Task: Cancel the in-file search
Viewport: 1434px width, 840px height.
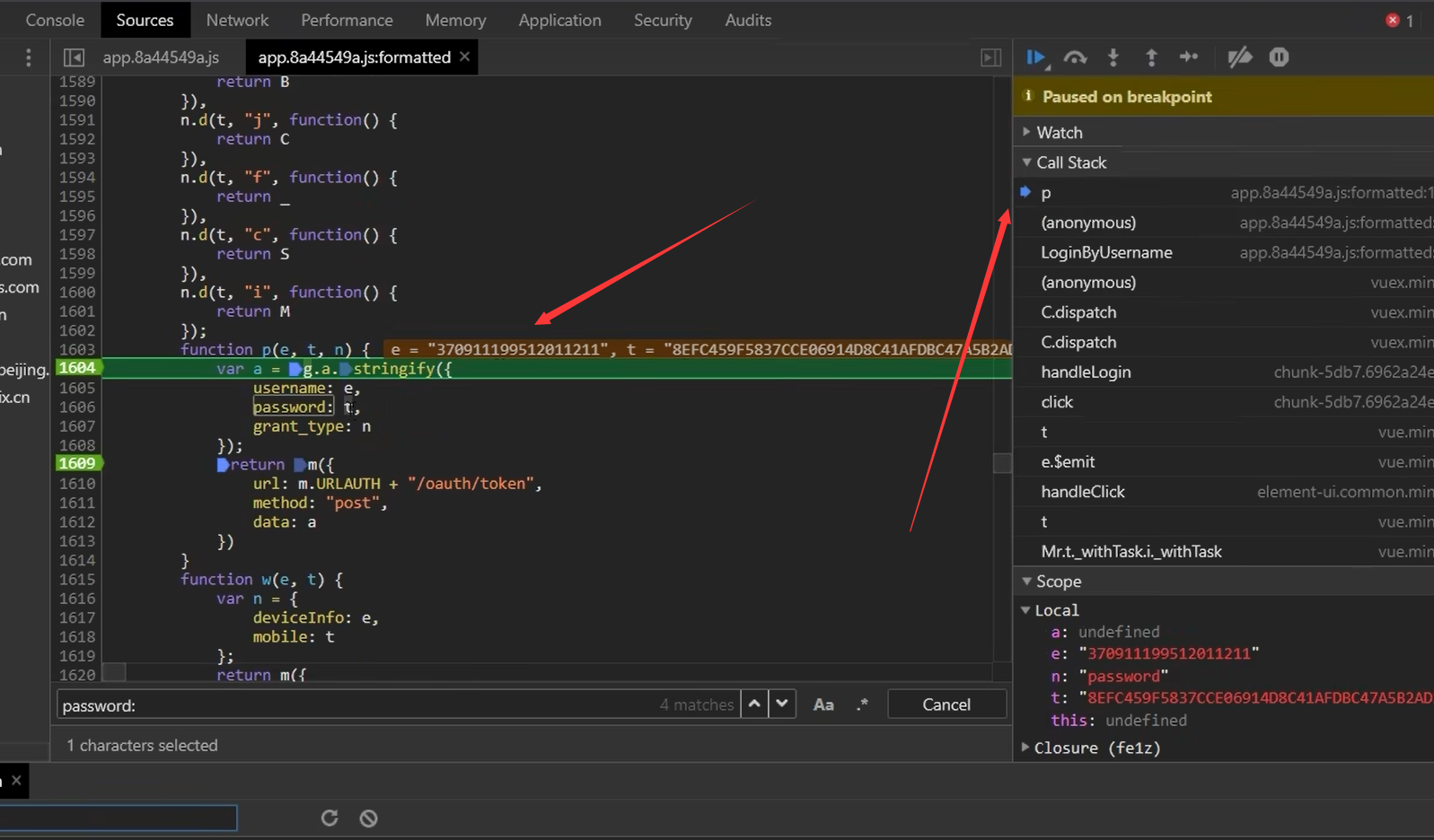Action: point(946,704)
